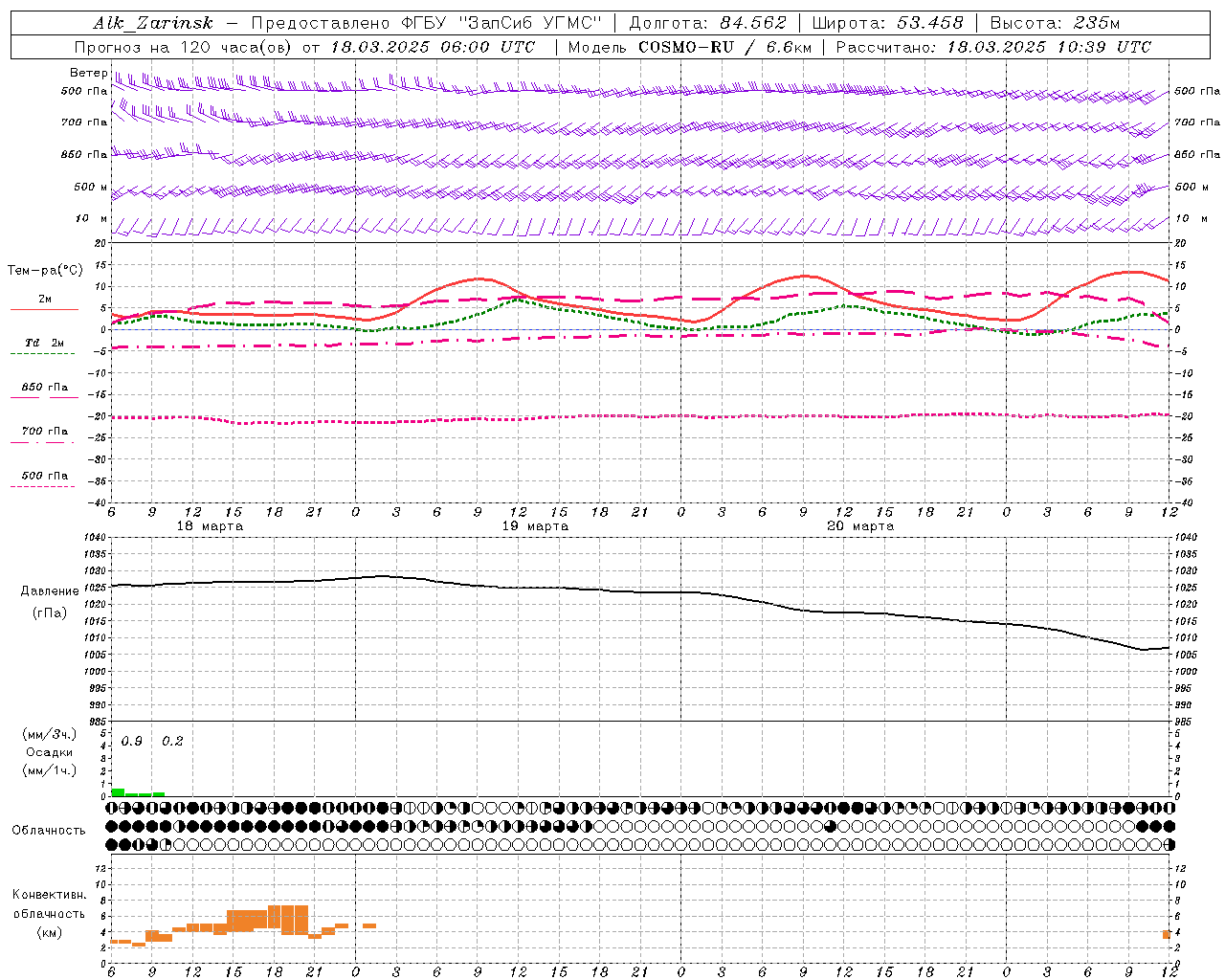The image size is (1225, 980).
Task: Select the 19 марта date label
Action: click(535, 526)
